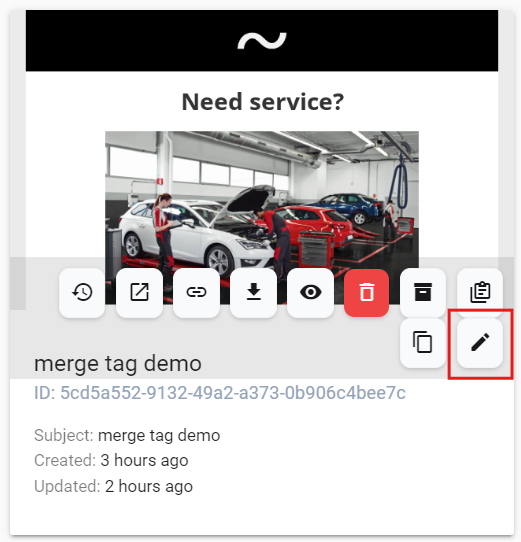Select the template ID link text
This screenshot has width=521, height=542.
tap(220, 393)
